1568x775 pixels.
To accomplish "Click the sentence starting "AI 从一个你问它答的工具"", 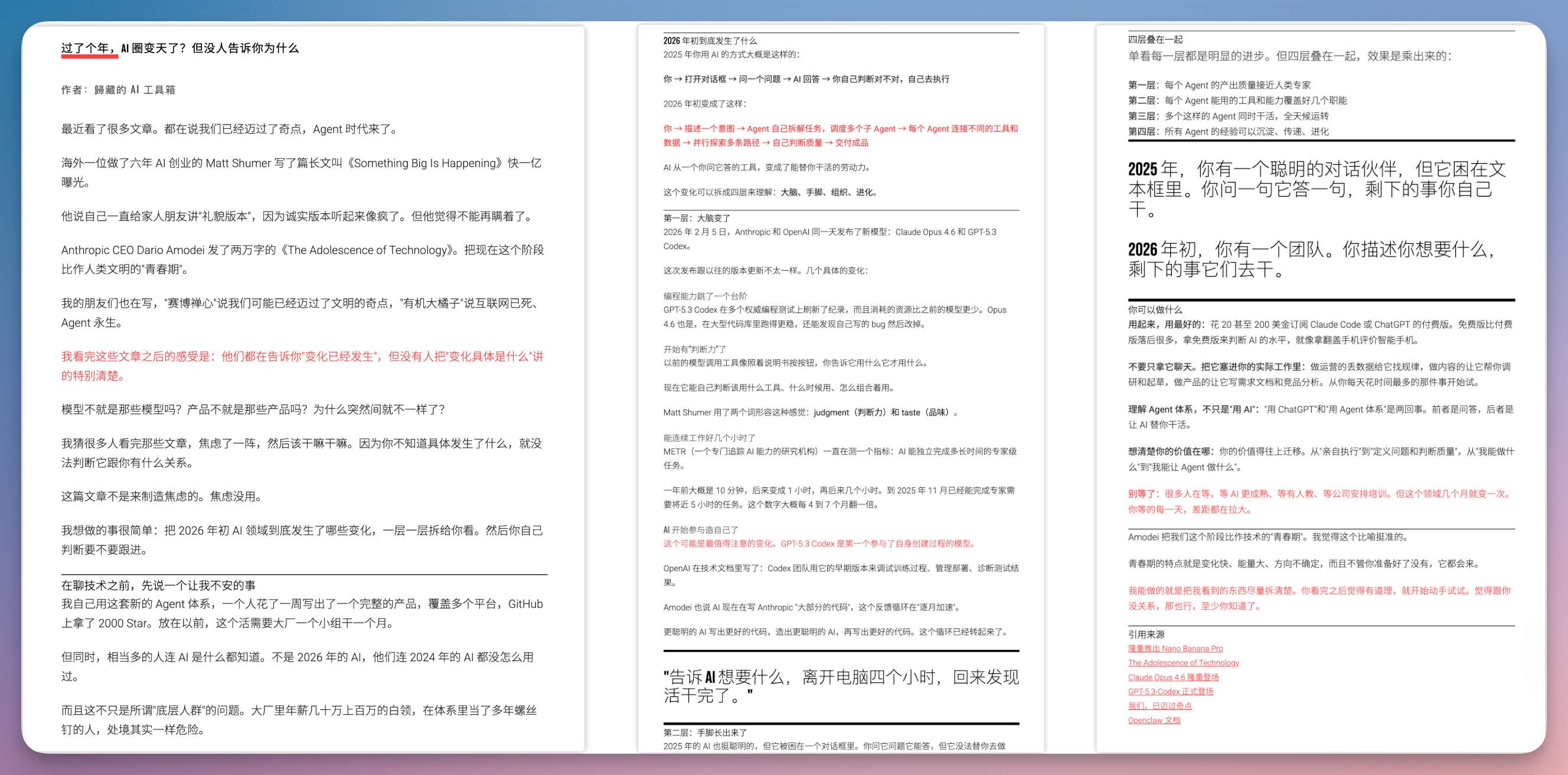I will click(769, 168).
